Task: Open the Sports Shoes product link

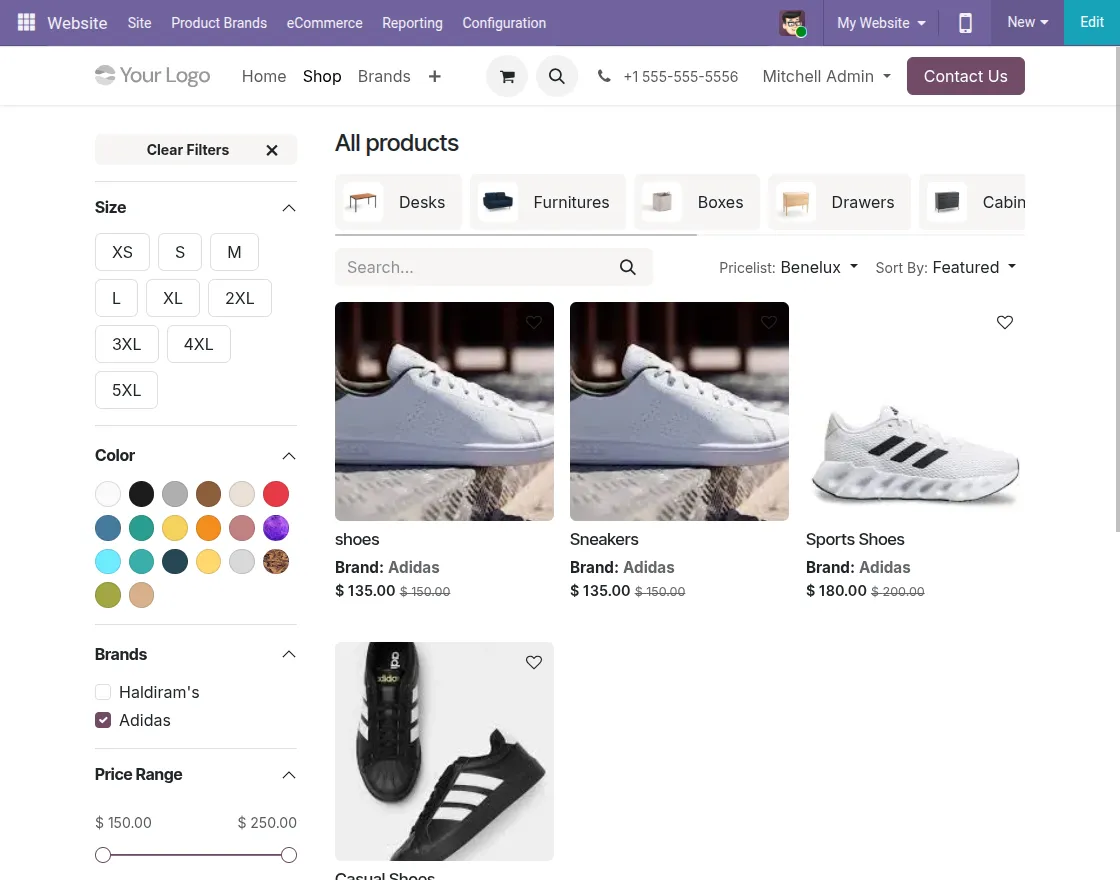Action: 854,539
